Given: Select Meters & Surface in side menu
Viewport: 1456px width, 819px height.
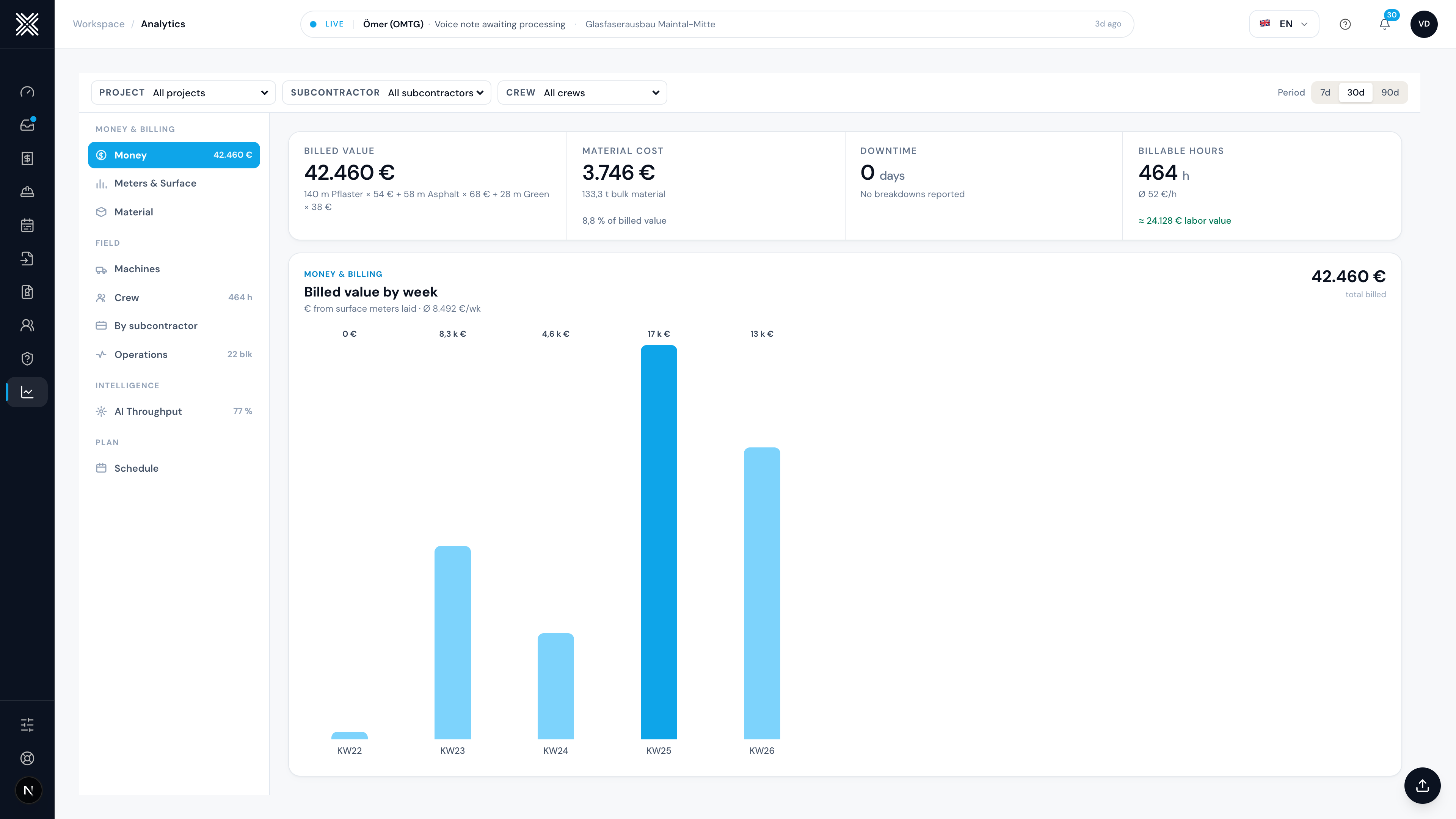Looking at the screenshot, I should [174, 183].
